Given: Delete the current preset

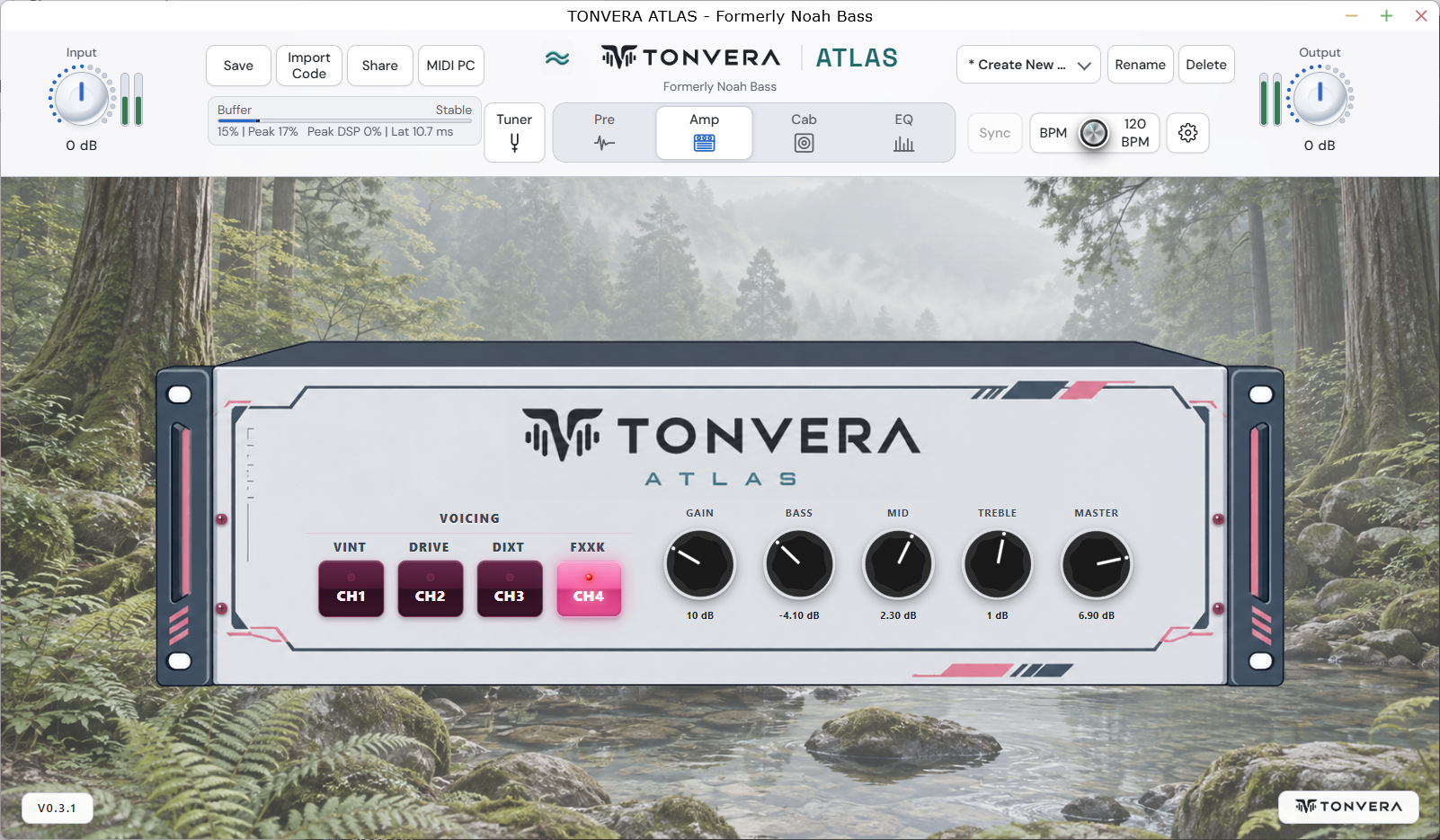Looking at the screenshot, I should click(1205, 65).
